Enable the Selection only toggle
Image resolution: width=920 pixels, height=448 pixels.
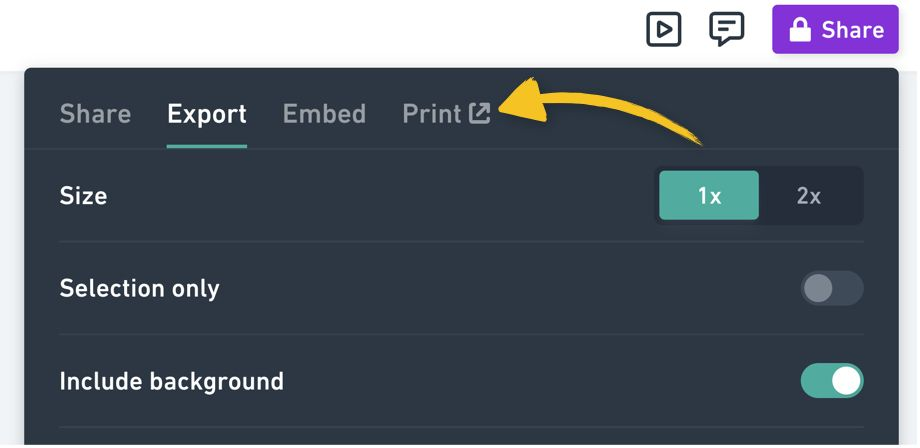tap(831, 289)
